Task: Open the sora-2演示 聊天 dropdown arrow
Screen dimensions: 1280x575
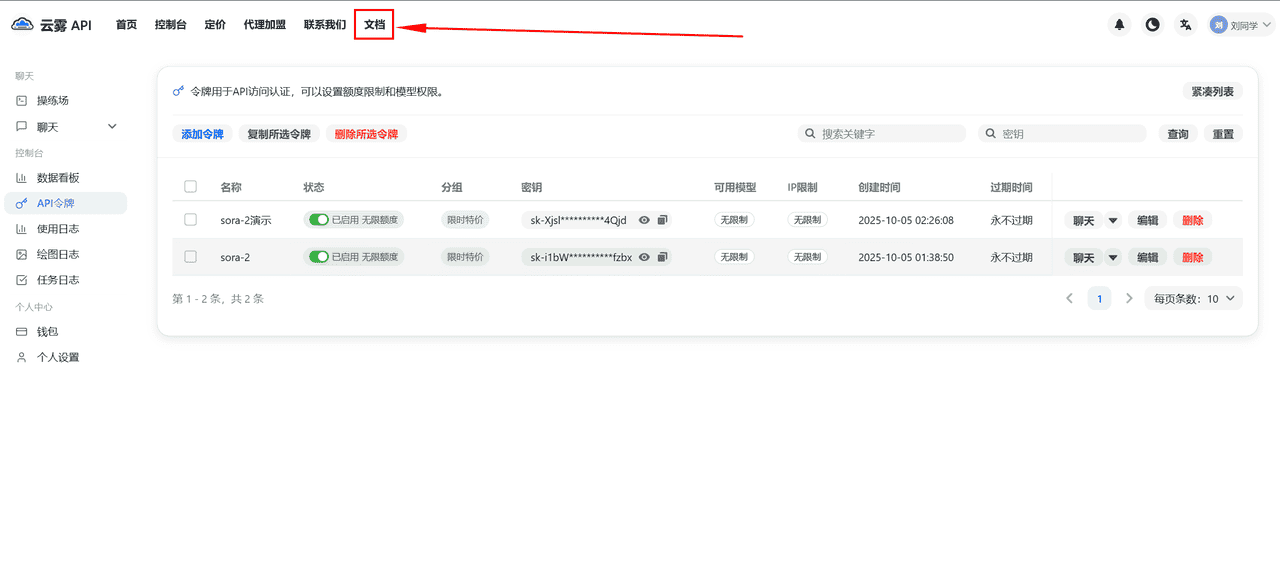Action: point(1113,221)
